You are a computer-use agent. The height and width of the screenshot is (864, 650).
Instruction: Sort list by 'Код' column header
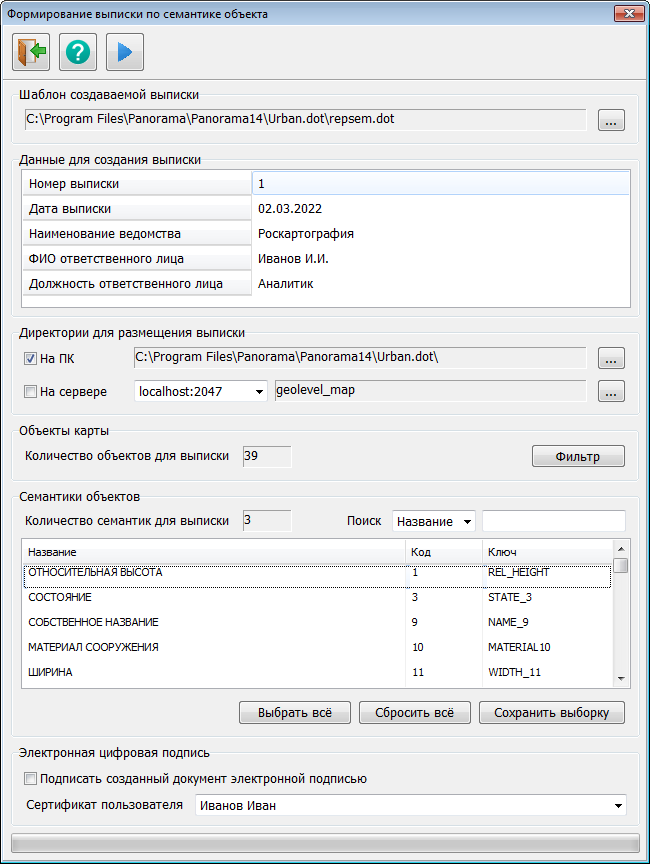(442, 552)
